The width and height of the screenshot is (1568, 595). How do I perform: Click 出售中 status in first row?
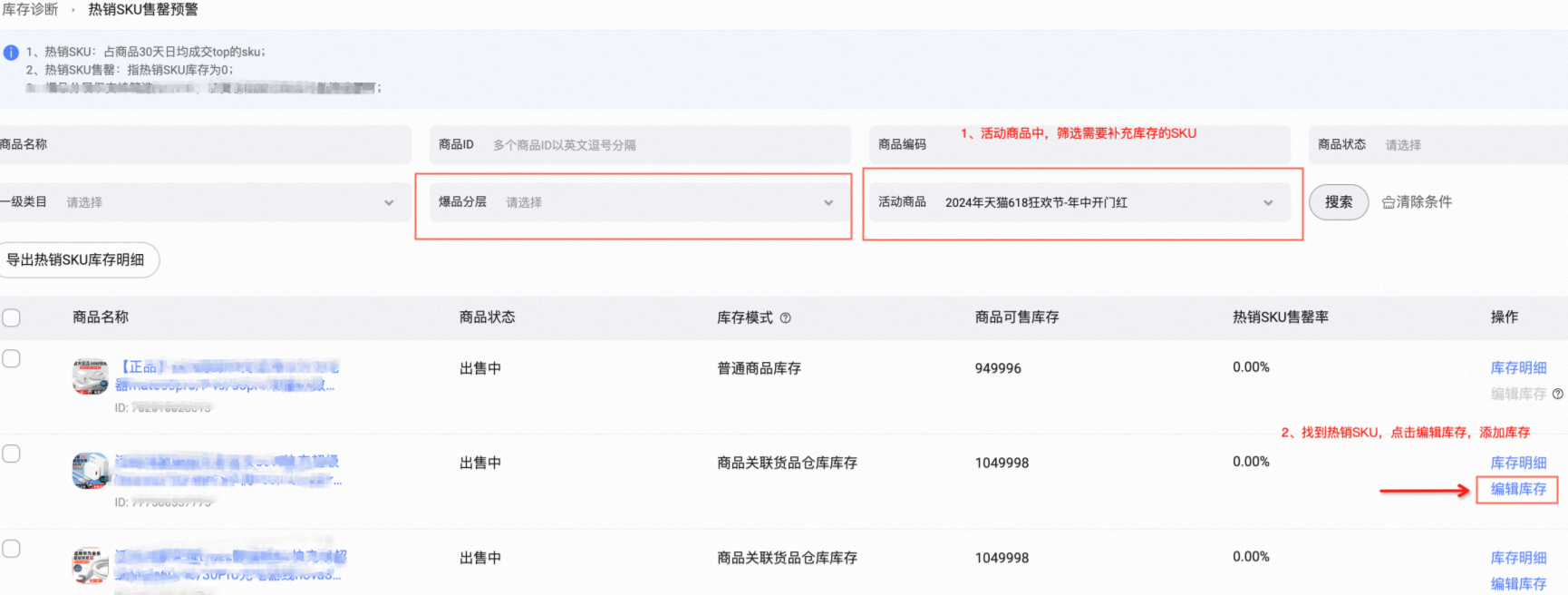[480, 368]
